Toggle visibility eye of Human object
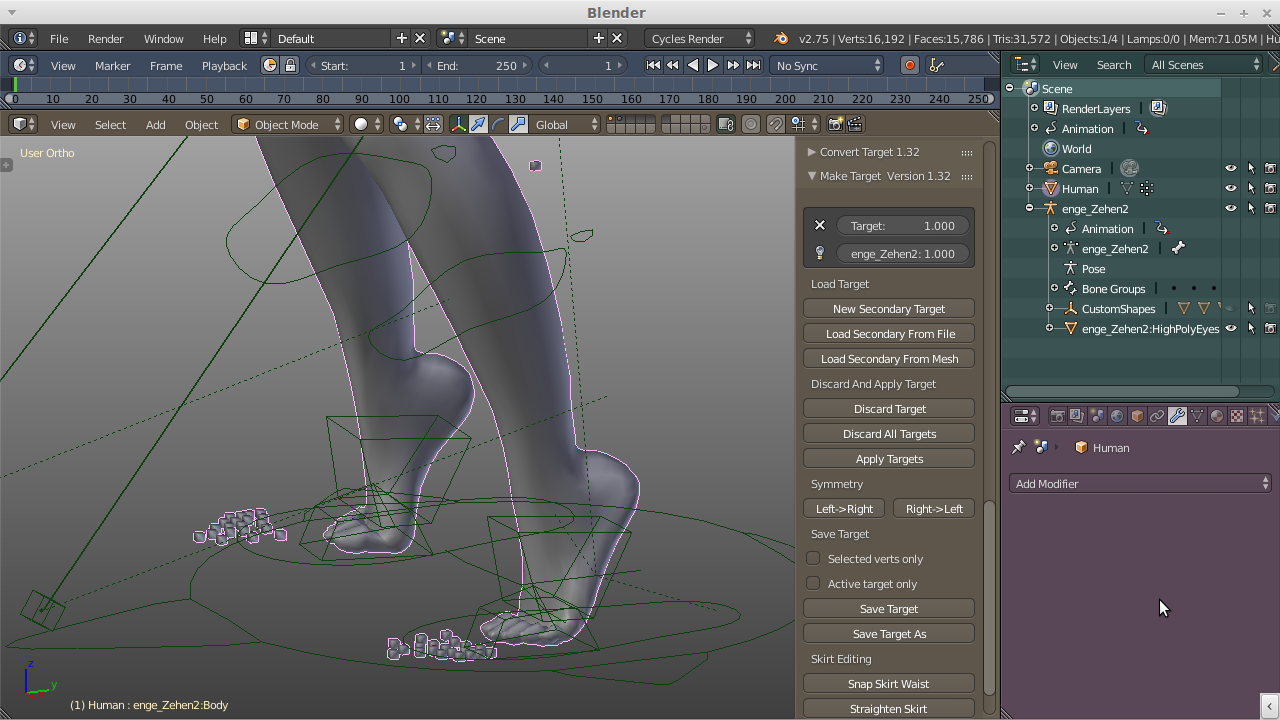 (1231, 188)
